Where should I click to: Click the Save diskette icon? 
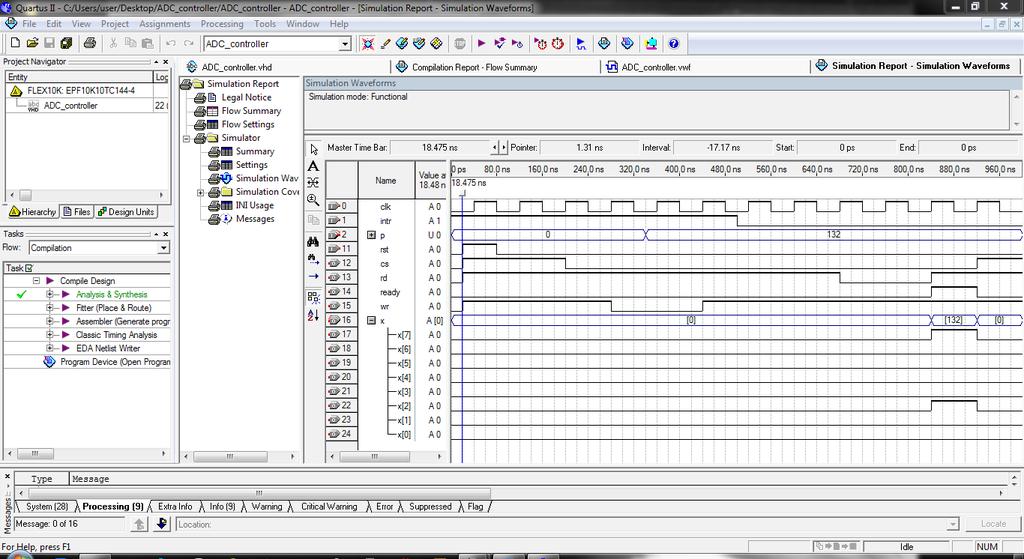click(x=49, y=43)
